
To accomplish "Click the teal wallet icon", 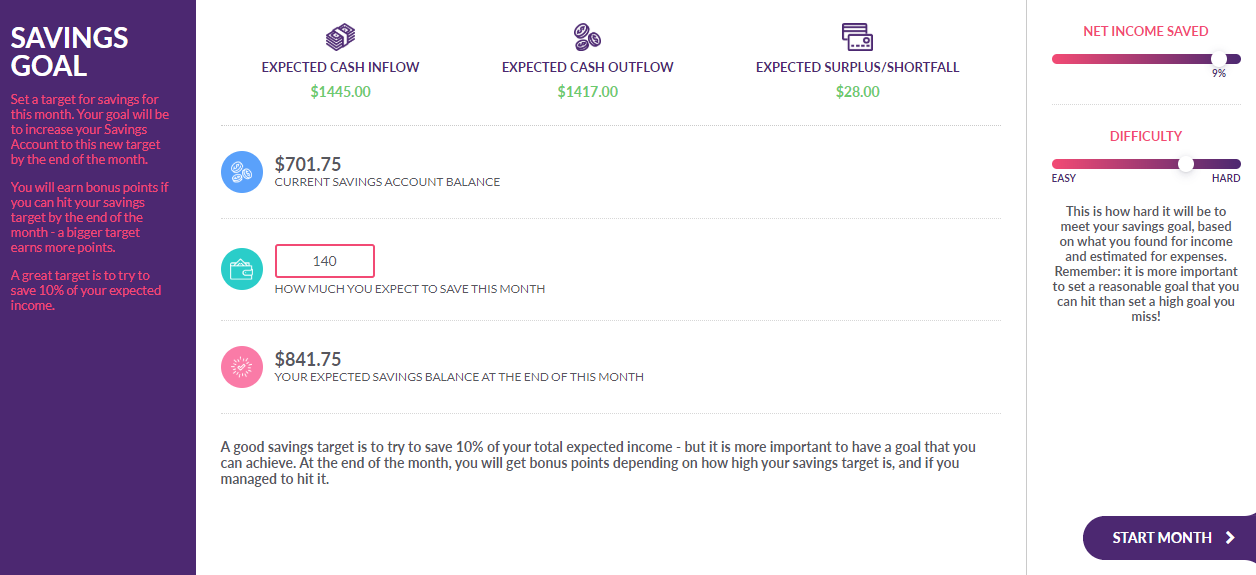I will [242, 269].
